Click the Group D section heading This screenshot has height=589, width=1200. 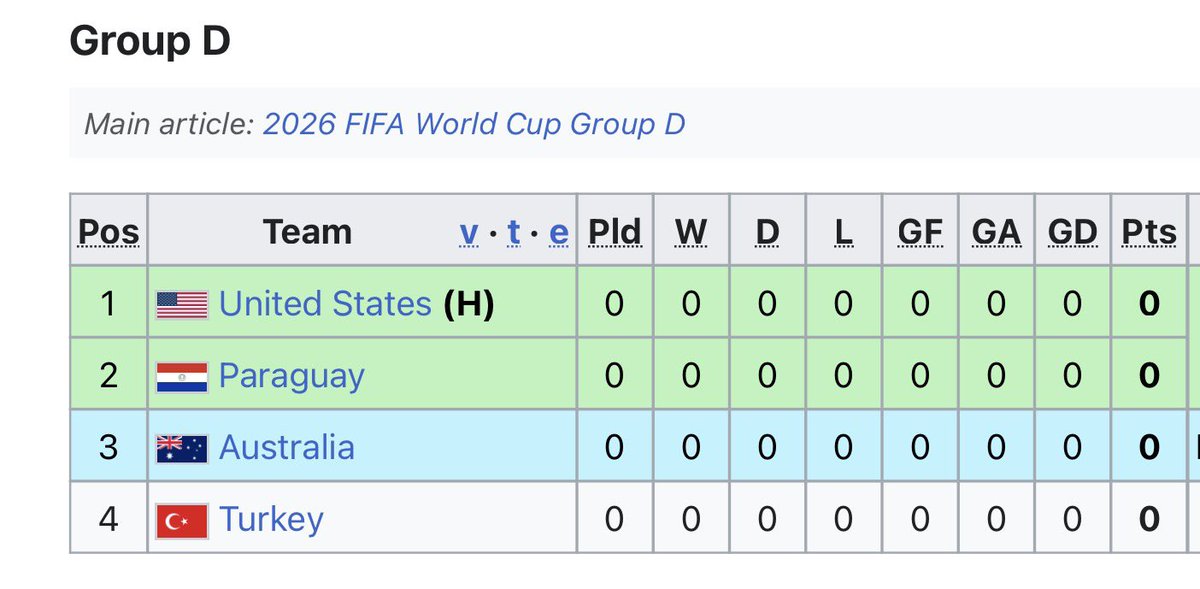[150, 41]
